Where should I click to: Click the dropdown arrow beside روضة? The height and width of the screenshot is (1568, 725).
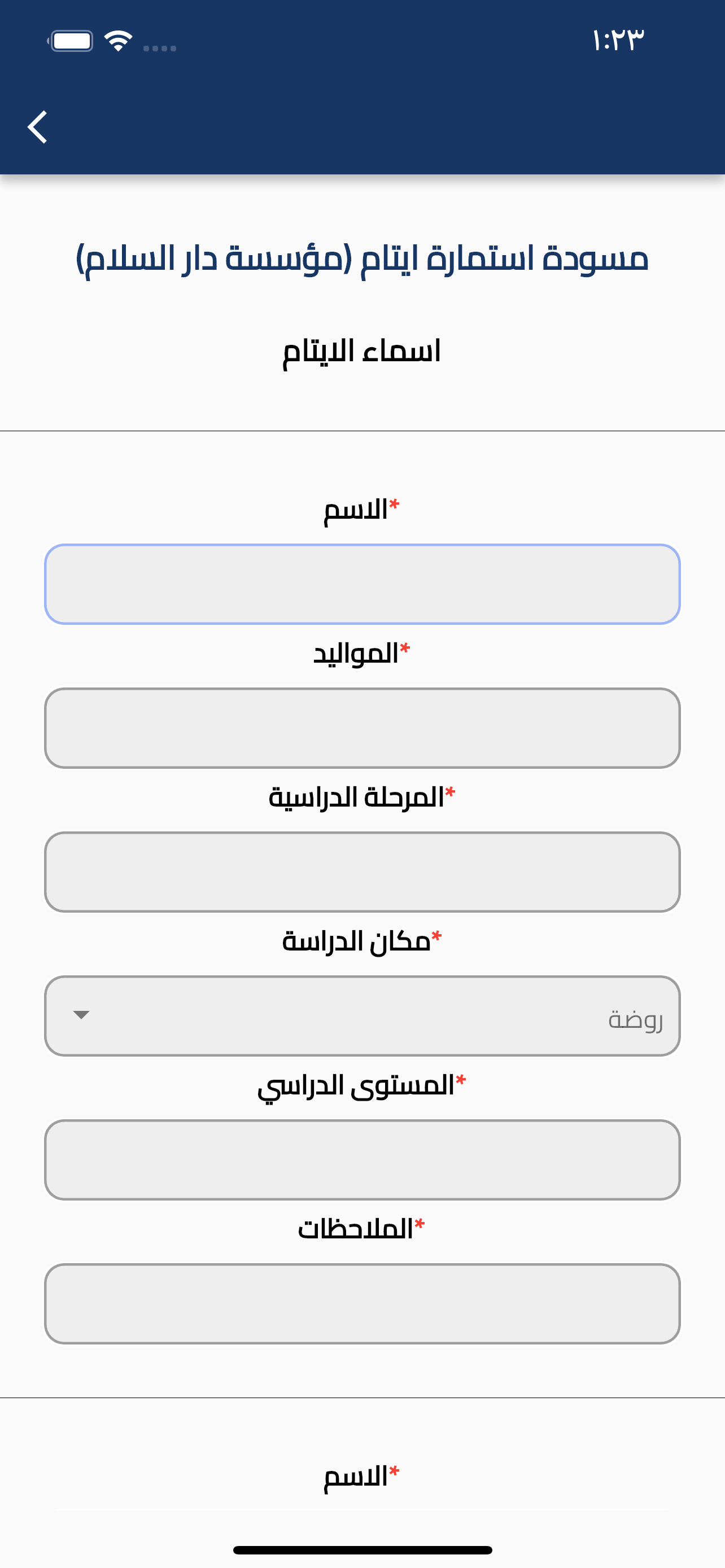pos(81,1015)
